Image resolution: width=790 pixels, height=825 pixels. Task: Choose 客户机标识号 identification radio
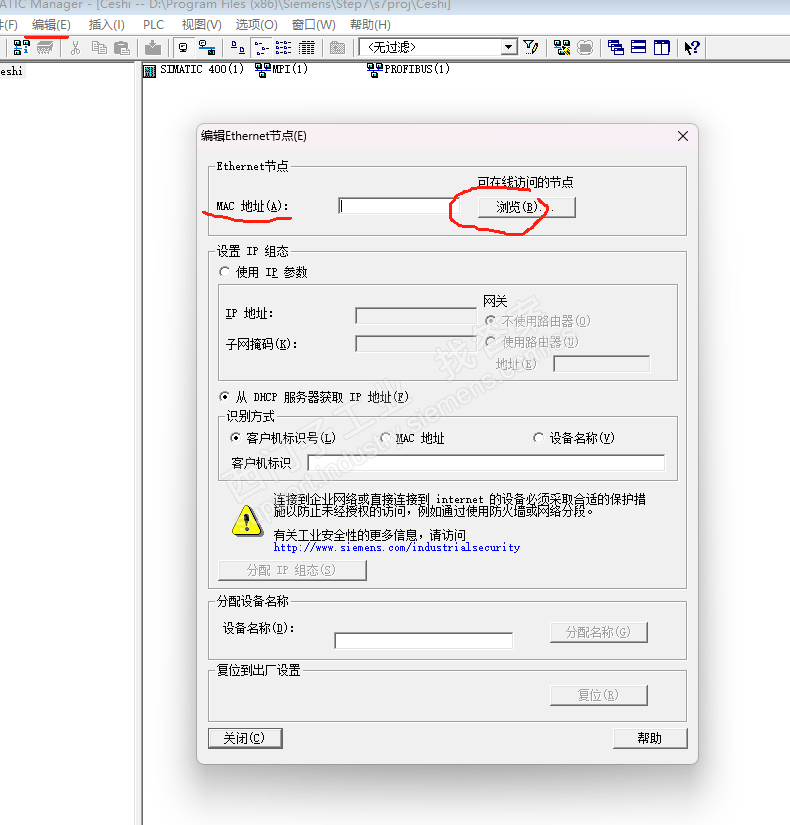point(235,438)
